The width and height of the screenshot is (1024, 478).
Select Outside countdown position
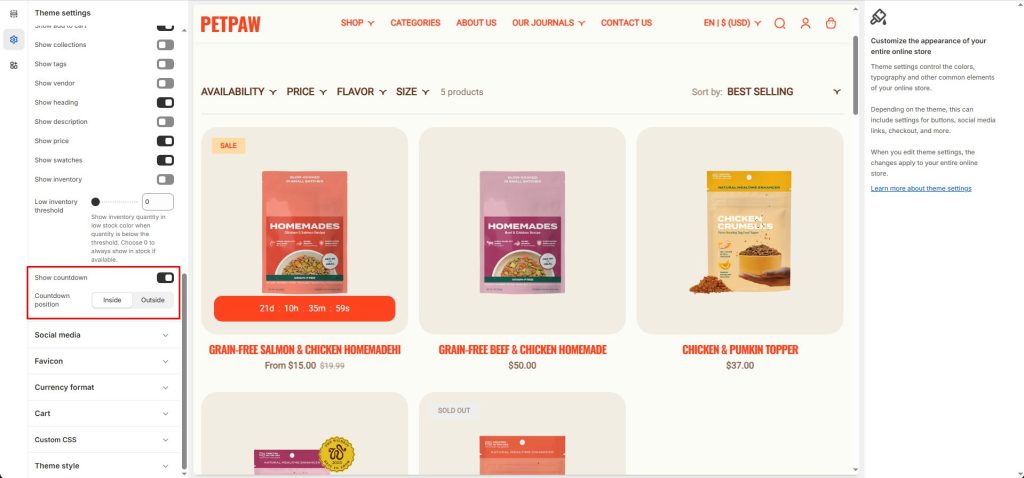tap(153, 300)
